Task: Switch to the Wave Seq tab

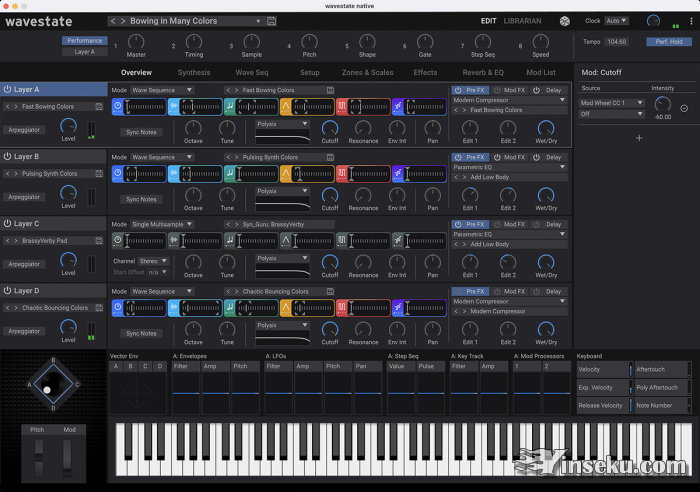Action: coord(251,73)
